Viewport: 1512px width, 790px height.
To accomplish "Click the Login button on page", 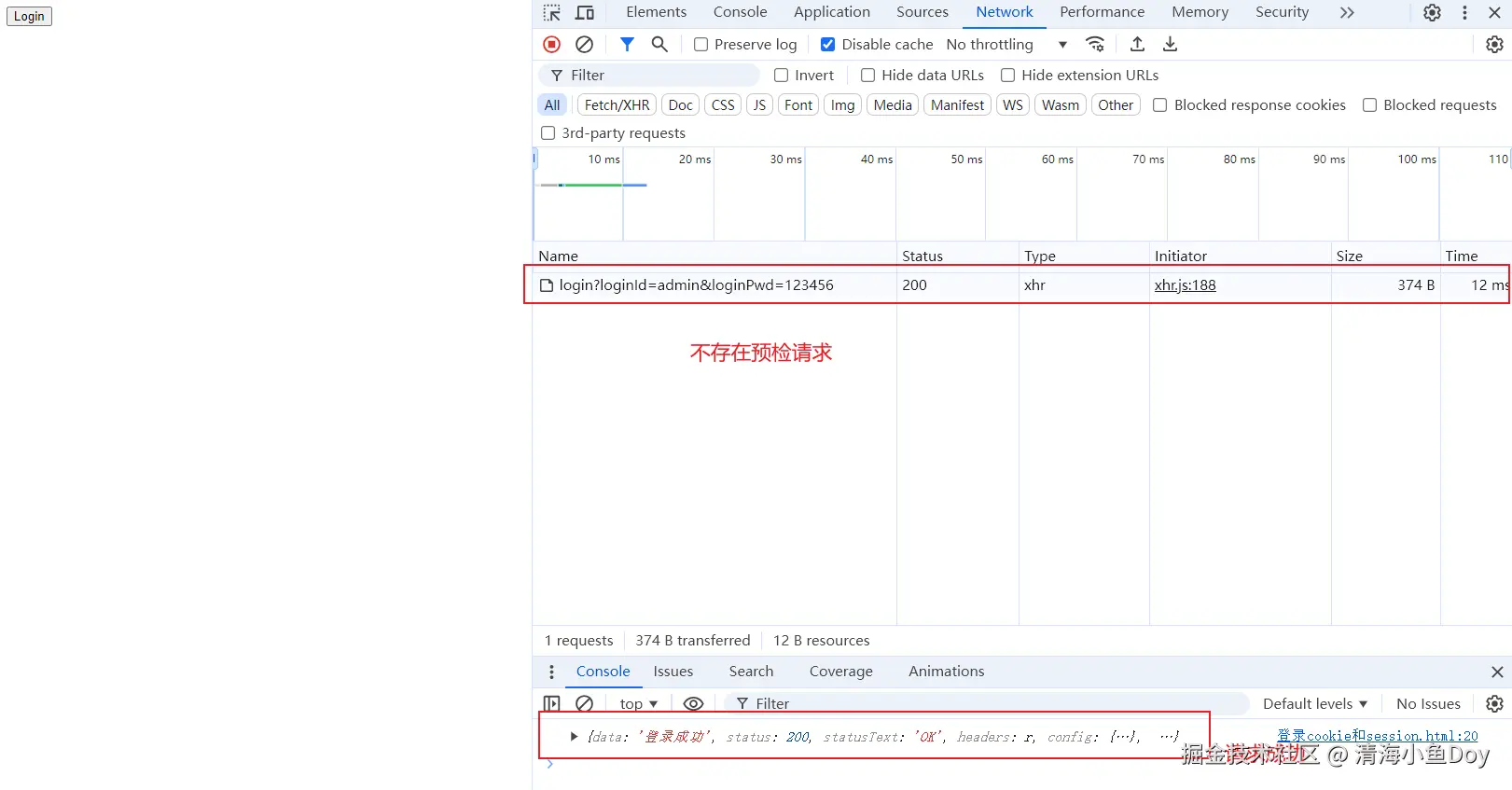I will point(29,16).
